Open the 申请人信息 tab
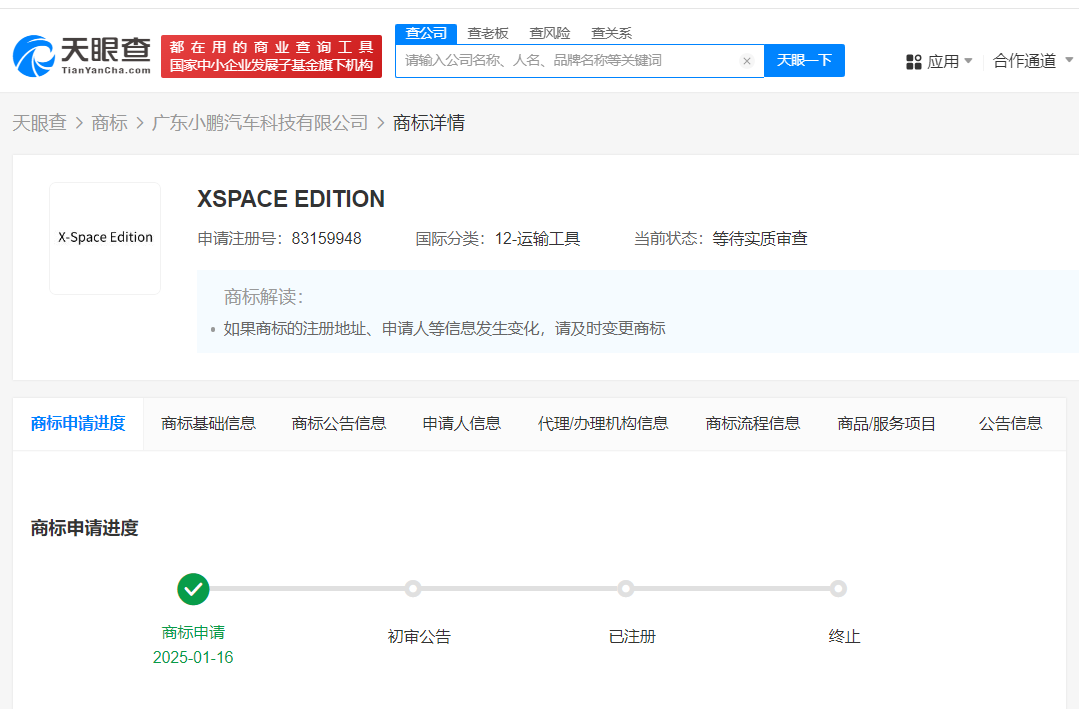Screen dimensions: 1079x709 pyautogui.click(x=462, y=423)
